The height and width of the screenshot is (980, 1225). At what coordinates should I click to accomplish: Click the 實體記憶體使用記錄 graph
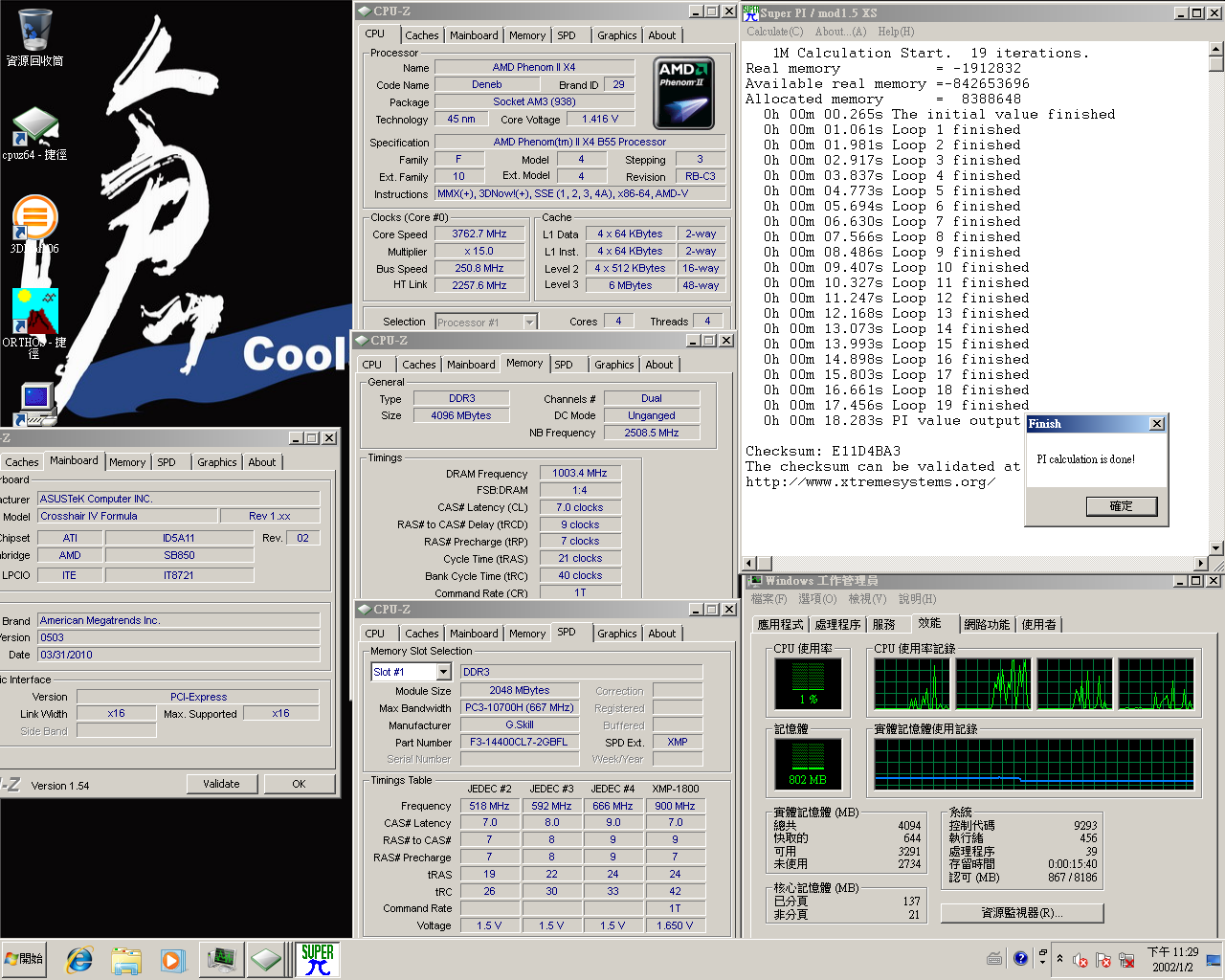1034,764
